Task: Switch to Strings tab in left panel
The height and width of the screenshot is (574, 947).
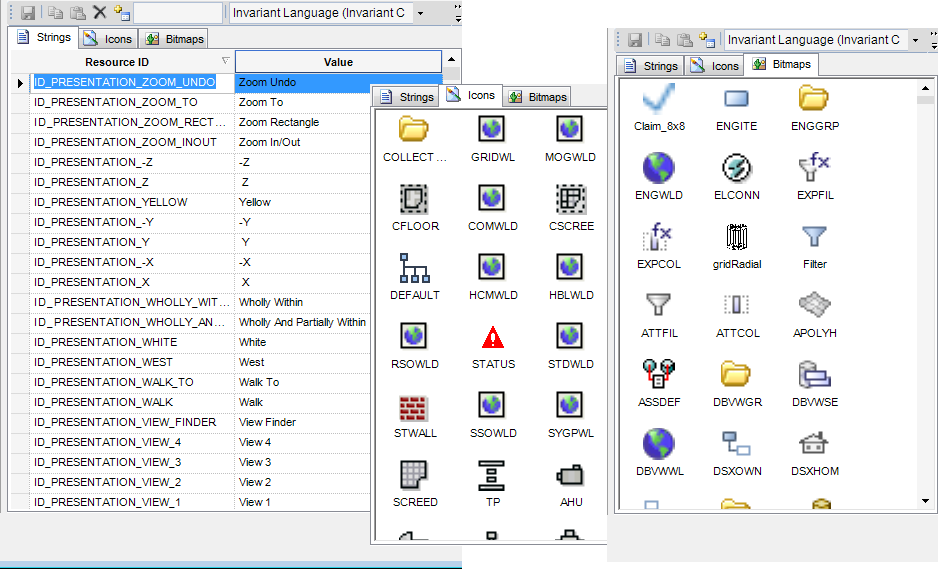Action: (44, 37)
